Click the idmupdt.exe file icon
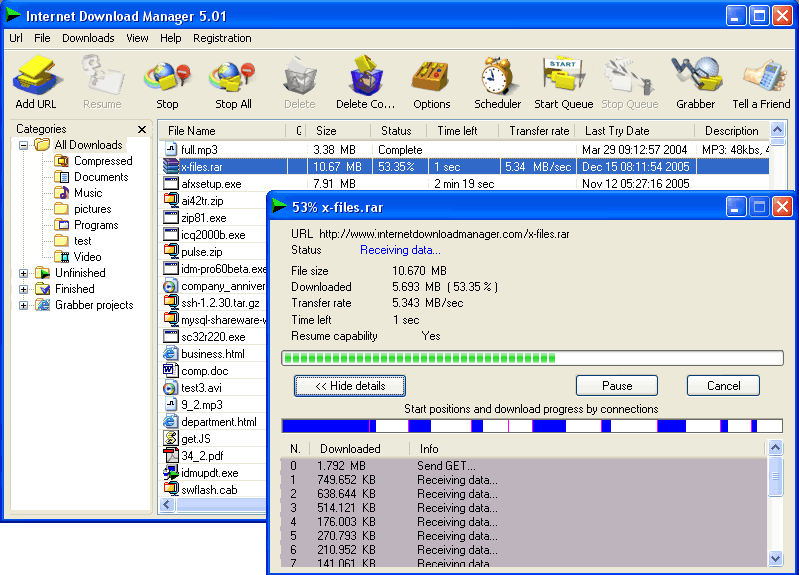 pos(171,473)
